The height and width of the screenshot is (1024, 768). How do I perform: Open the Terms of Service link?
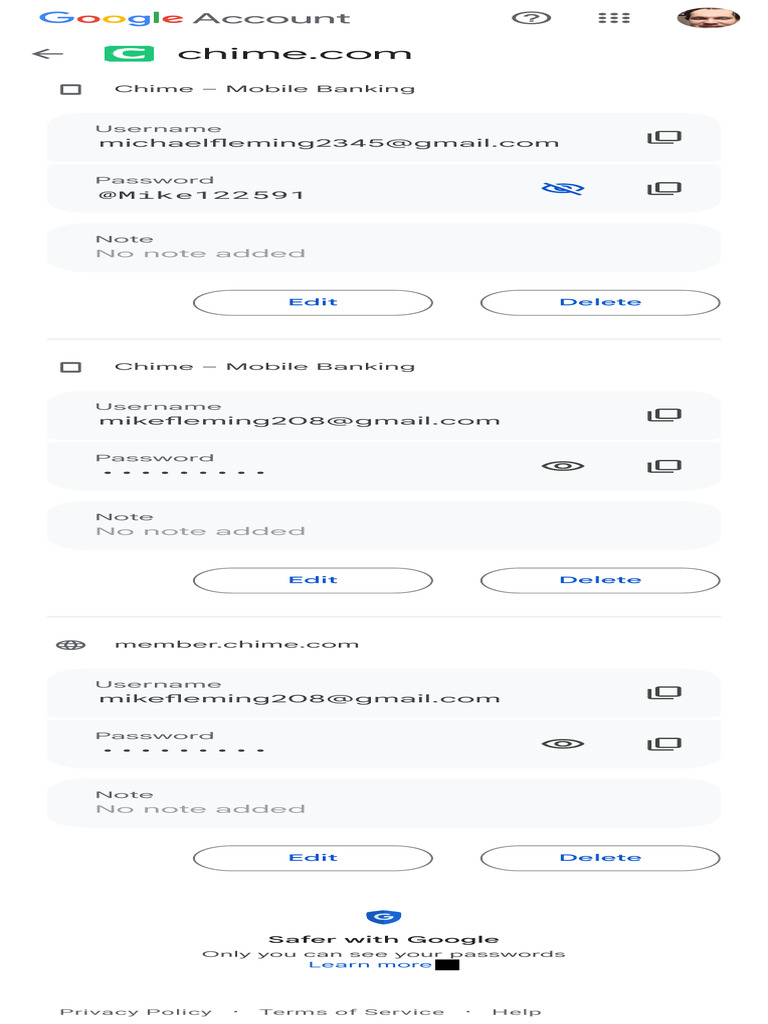(x=352, y=1012)
